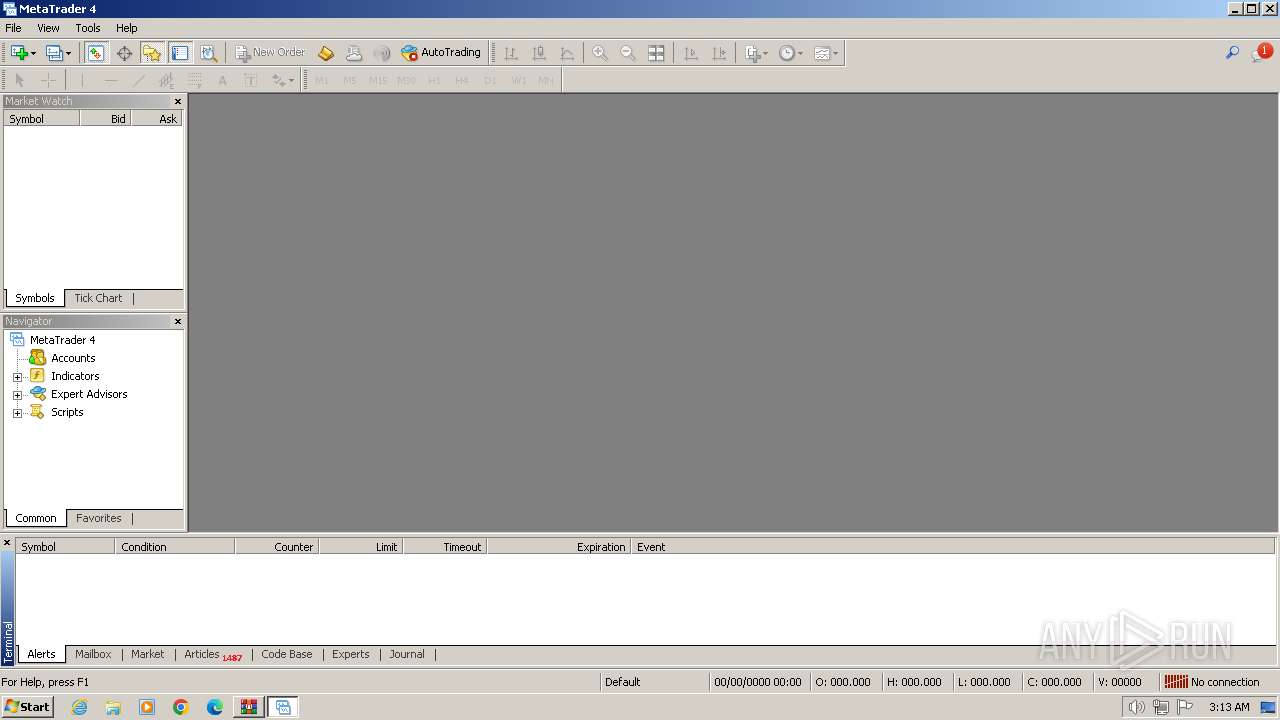Viewport: 1280px width, 720px height.
Task: Toggle the Terminal window button
Action: tap(180, 53)
